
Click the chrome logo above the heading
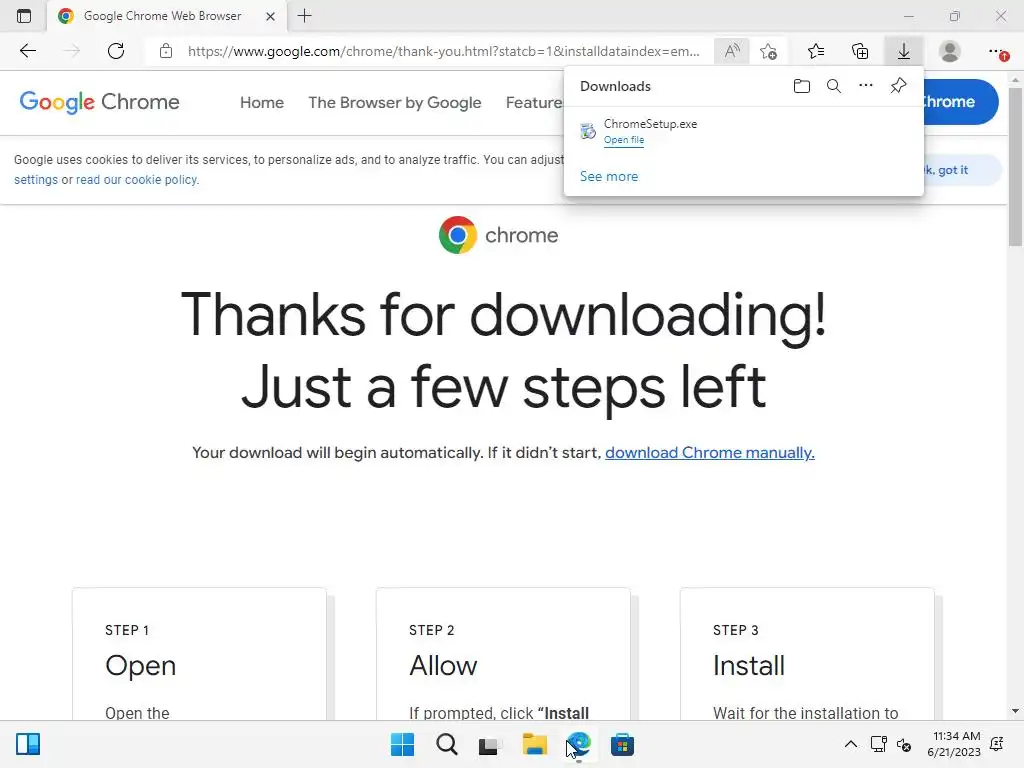498,235
